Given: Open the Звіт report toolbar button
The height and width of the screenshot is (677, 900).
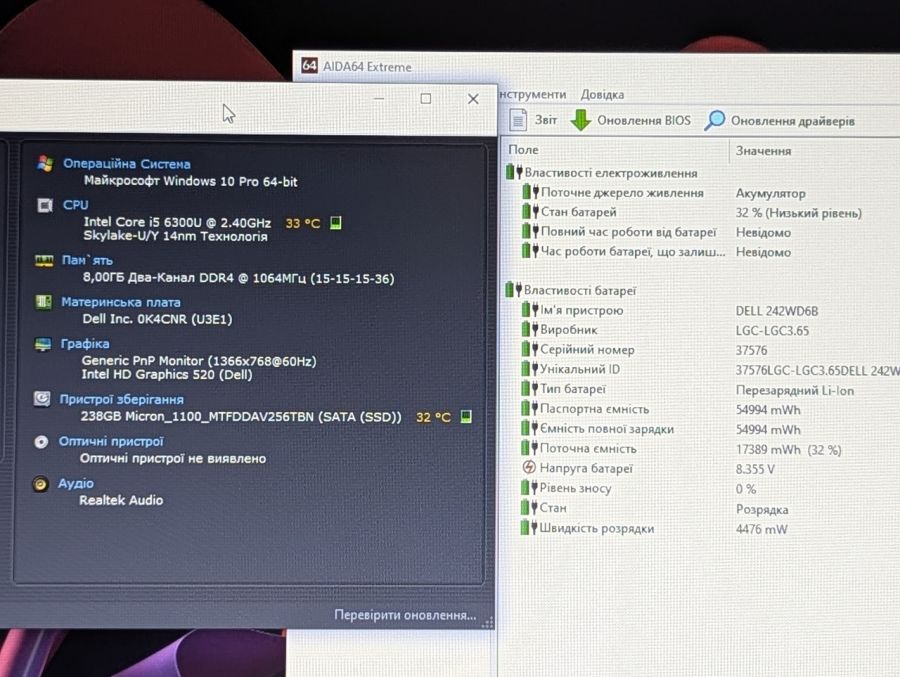Looking at the screenshot, I should point(533,119).
